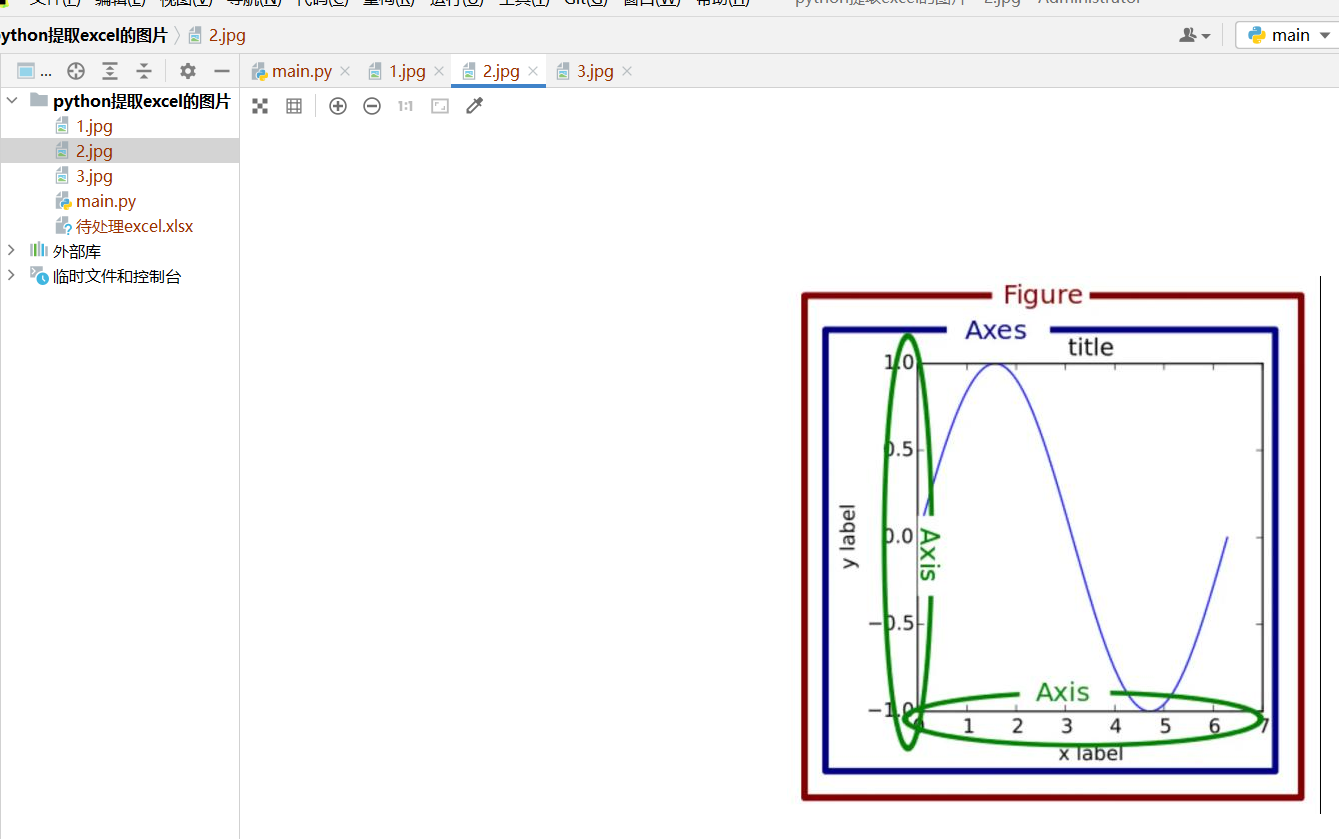1339x839 pixels.
Task: Select 待处理excel.xlsx in the project tree
Action: click(x=134, y=226)
